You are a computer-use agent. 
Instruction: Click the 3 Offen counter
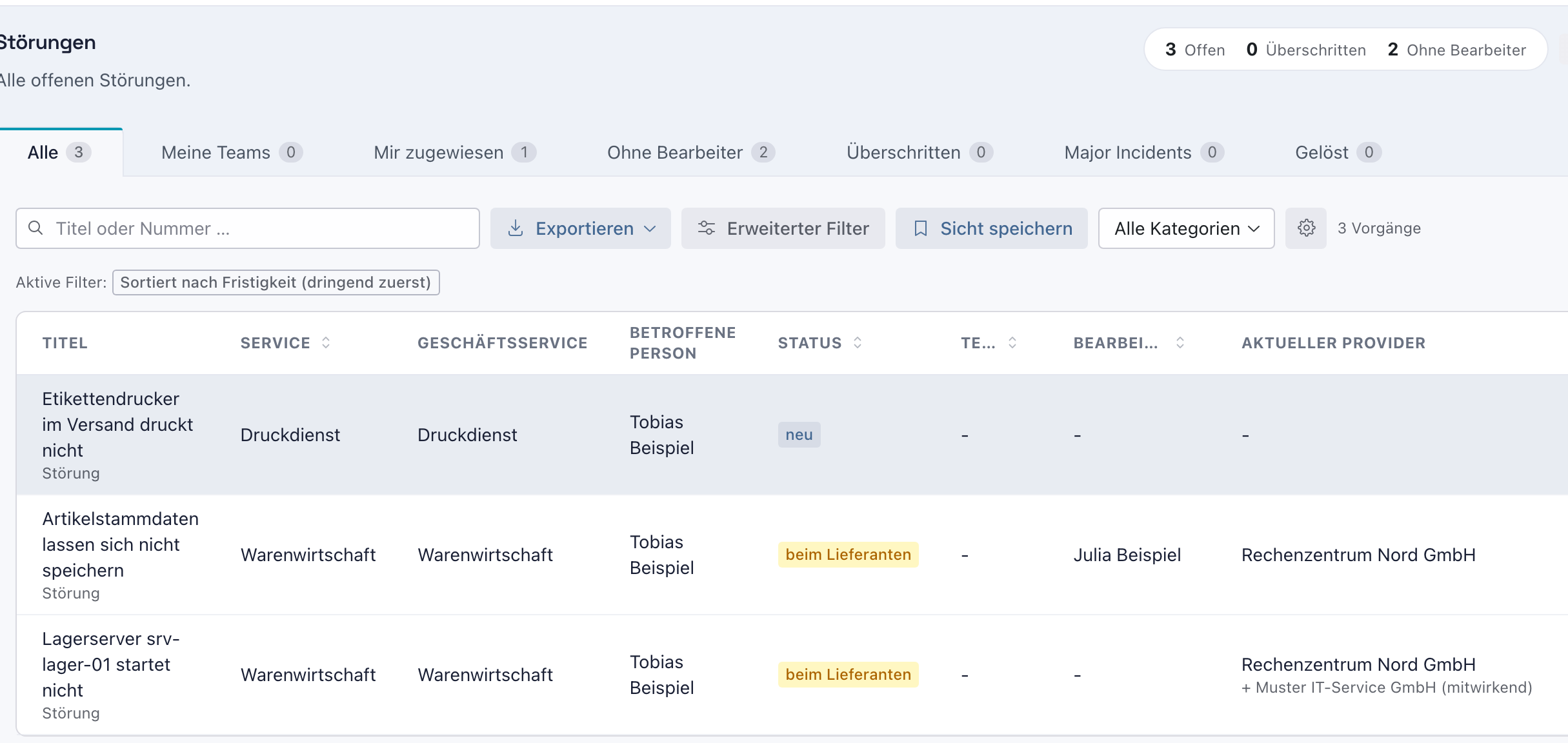pyautogui.click(x=1195, y=50)
